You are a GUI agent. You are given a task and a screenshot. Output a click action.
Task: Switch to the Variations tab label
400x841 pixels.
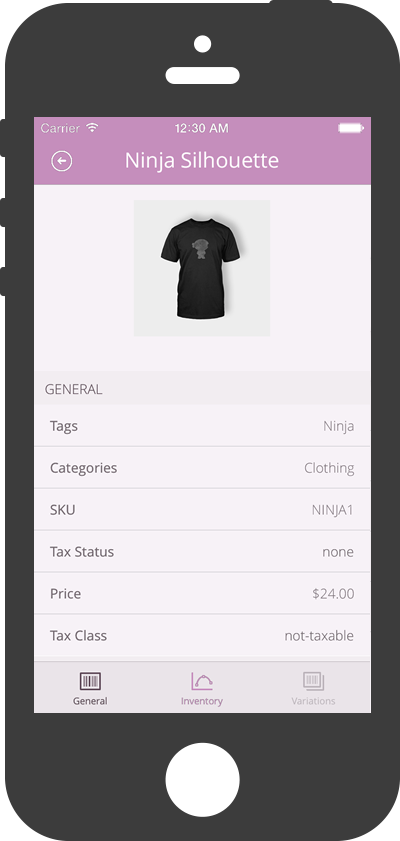pos(313,701)
